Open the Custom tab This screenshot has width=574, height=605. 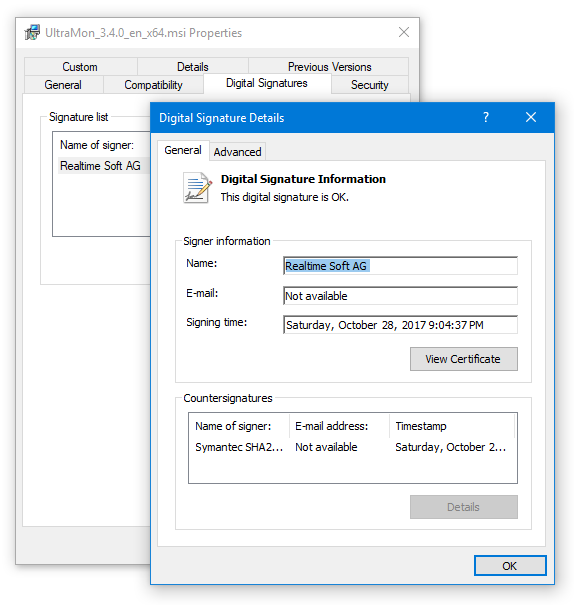(x=80, y=67)
